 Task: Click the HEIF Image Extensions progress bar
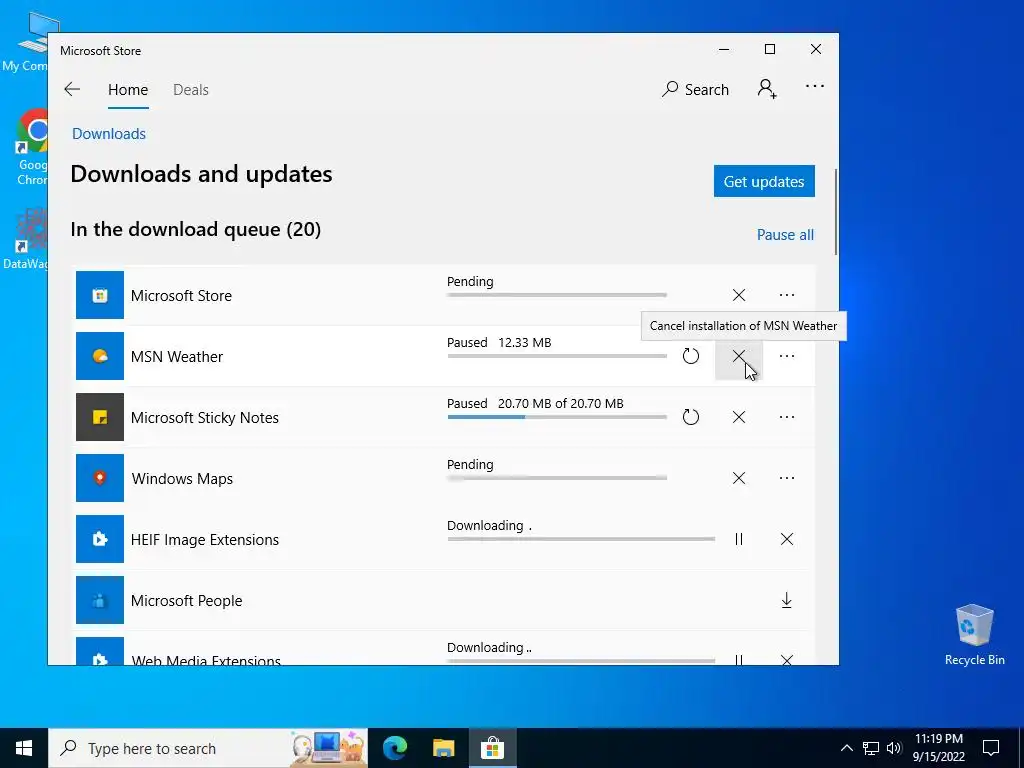581,539
